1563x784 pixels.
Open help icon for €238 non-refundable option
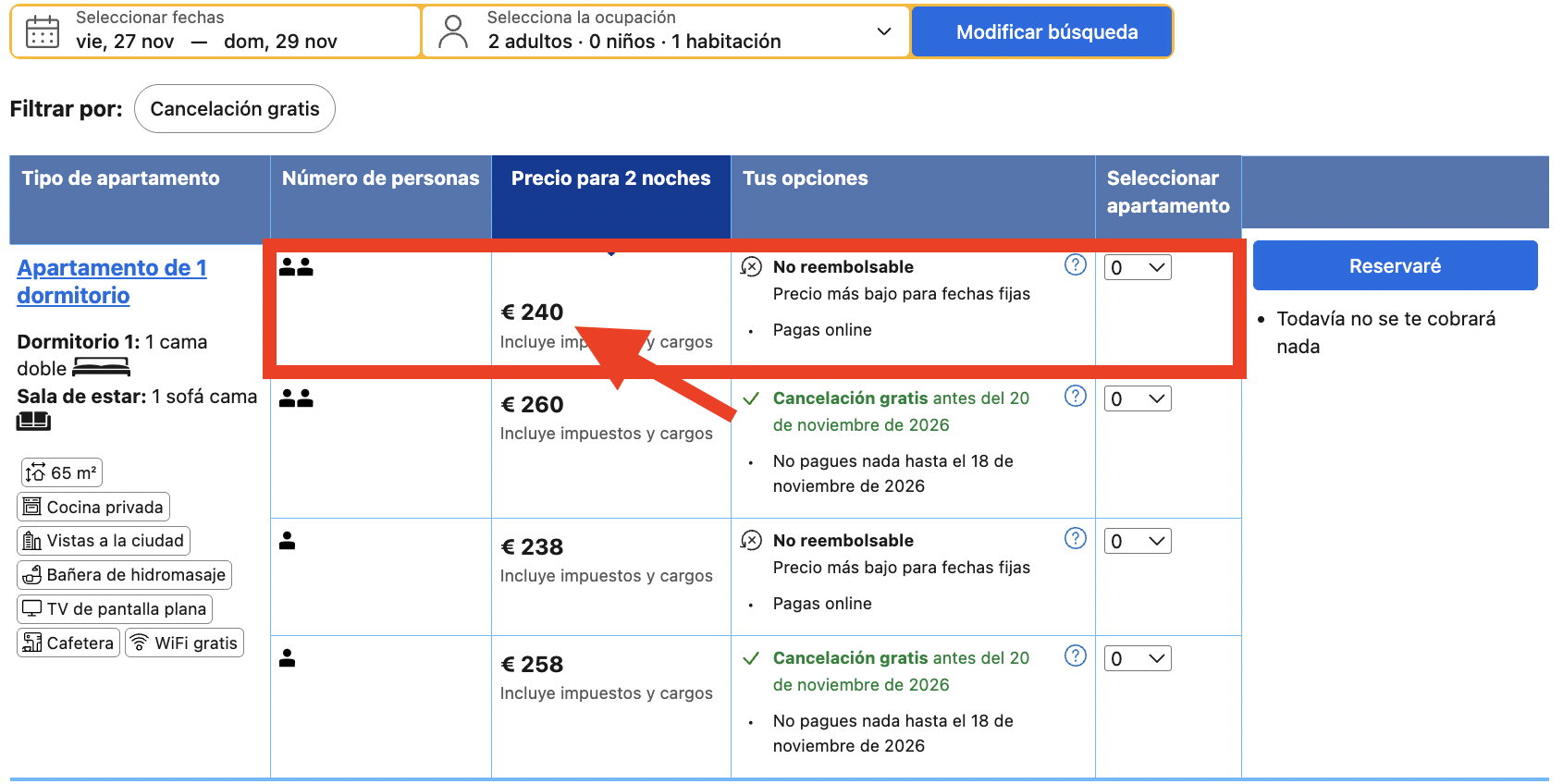pos(1076,538)
